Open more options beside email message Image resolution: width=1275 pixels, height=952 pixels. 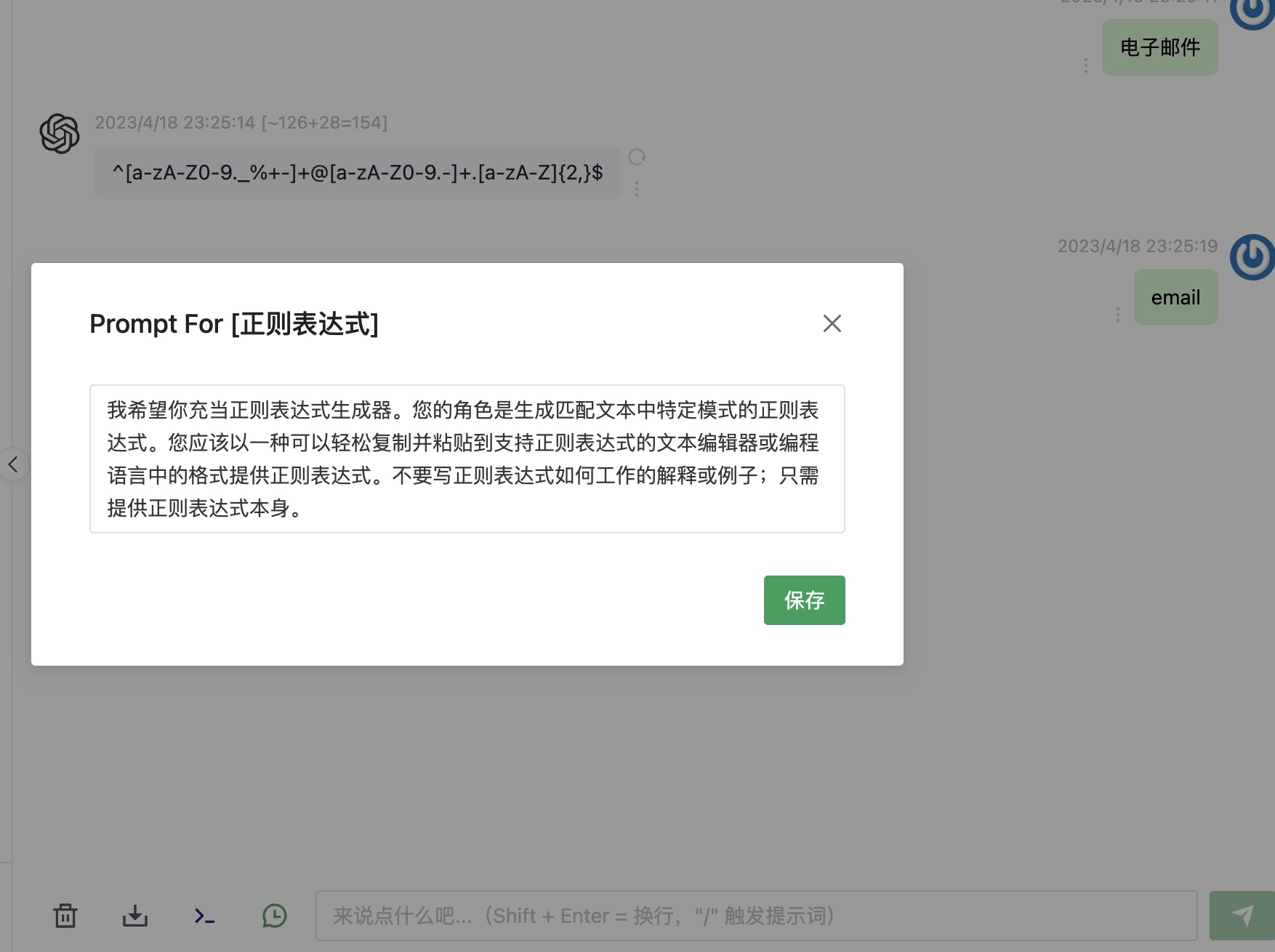[1118, 315]
